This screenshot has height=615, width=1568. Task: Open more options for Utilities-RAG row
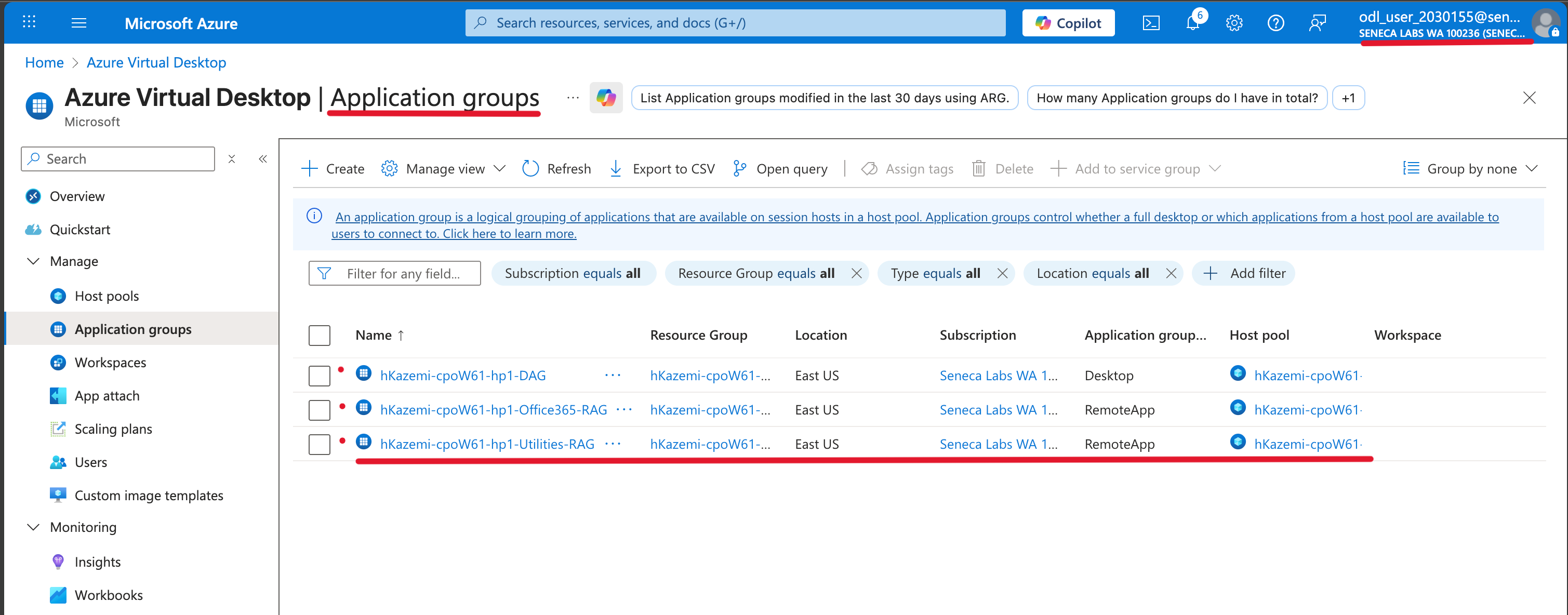[613, 444]
